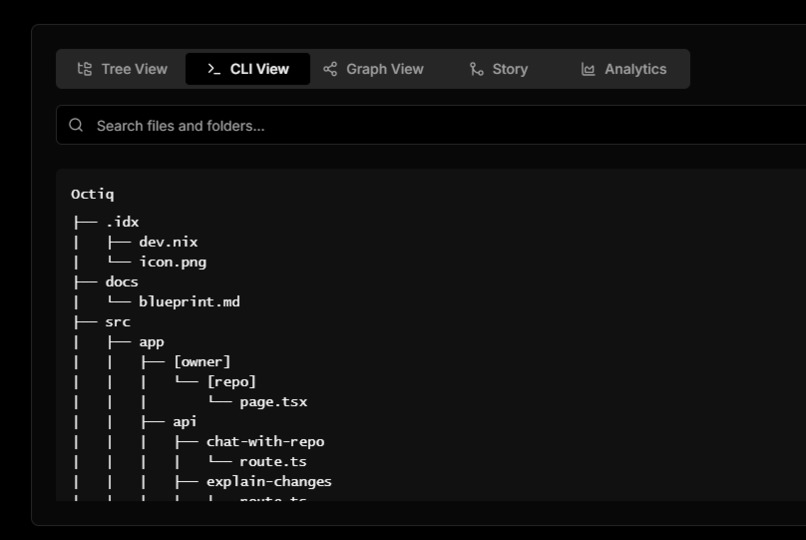Viewport: 806px width, 540px height.
Task: Focus the Search files and folders field
Action: [x=431, y=125]
